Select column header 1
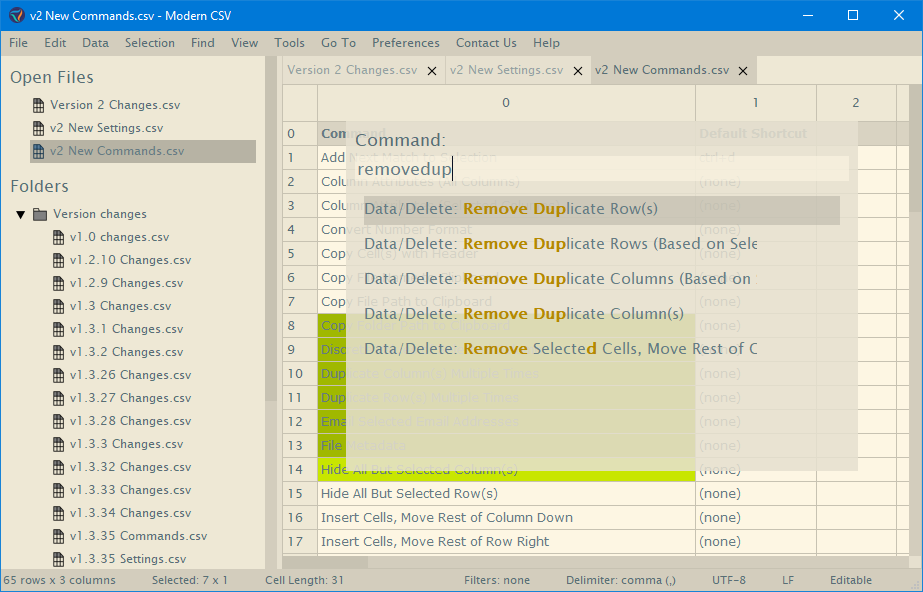Viewport: 923px width, 592px height. (x=756, y=103)
